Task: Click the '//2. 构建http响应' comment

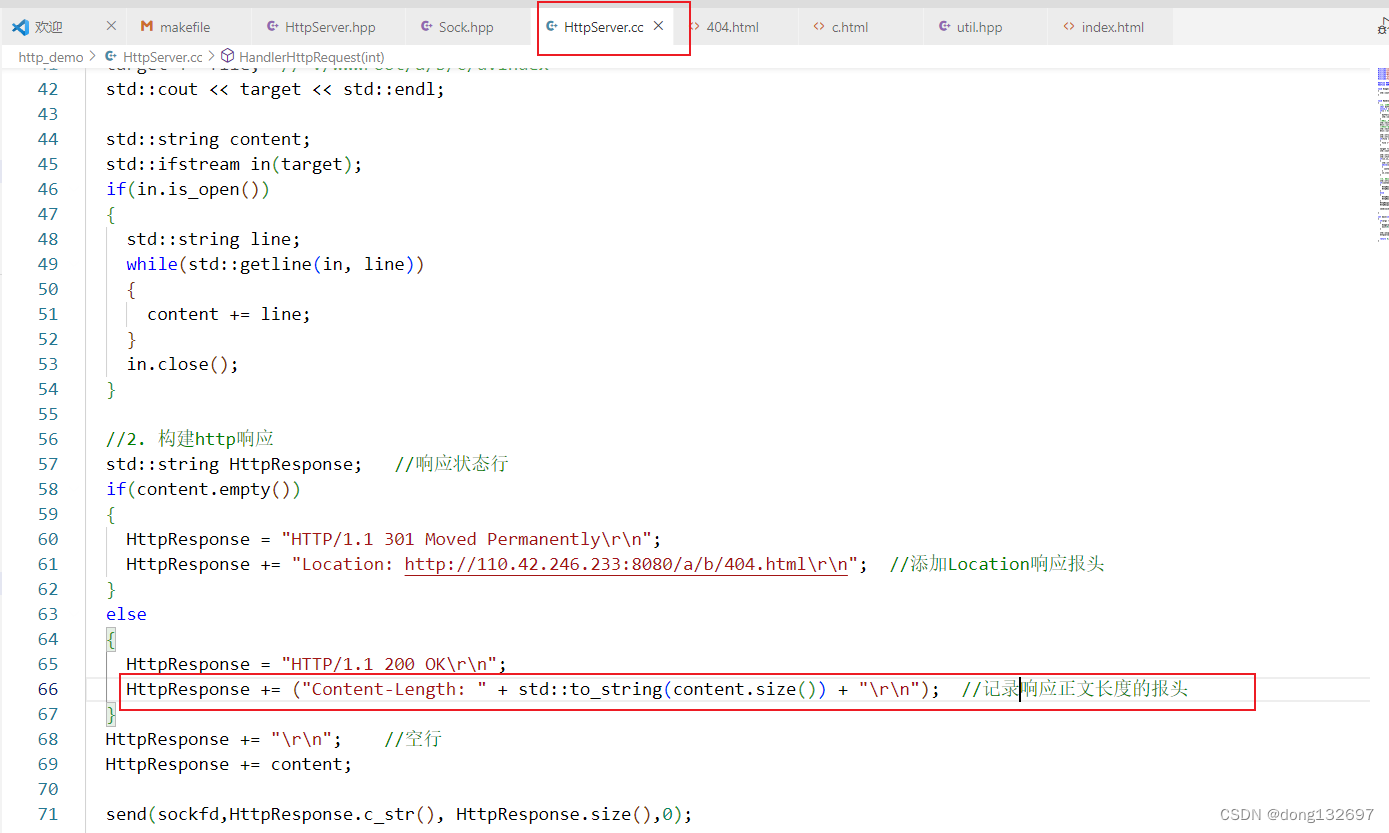Action: [190, 439]
